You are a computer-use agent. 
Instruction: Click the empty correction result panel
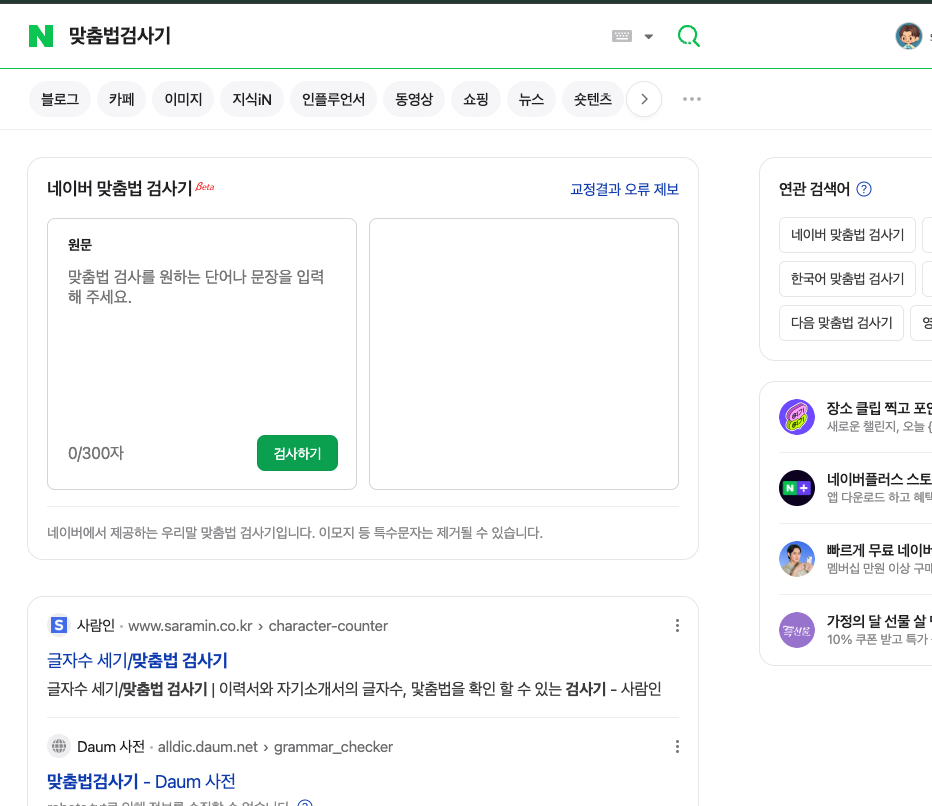pos(524,354)
